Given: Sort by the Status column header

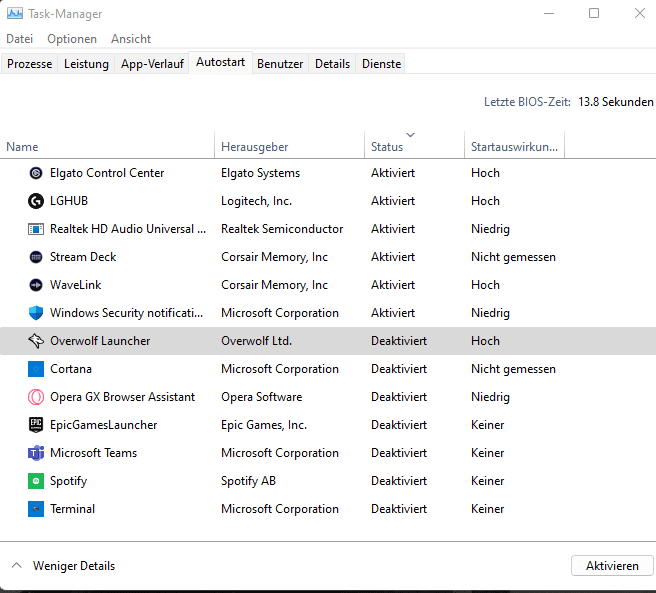Looking at the screenshot, I should coord(415,145).
